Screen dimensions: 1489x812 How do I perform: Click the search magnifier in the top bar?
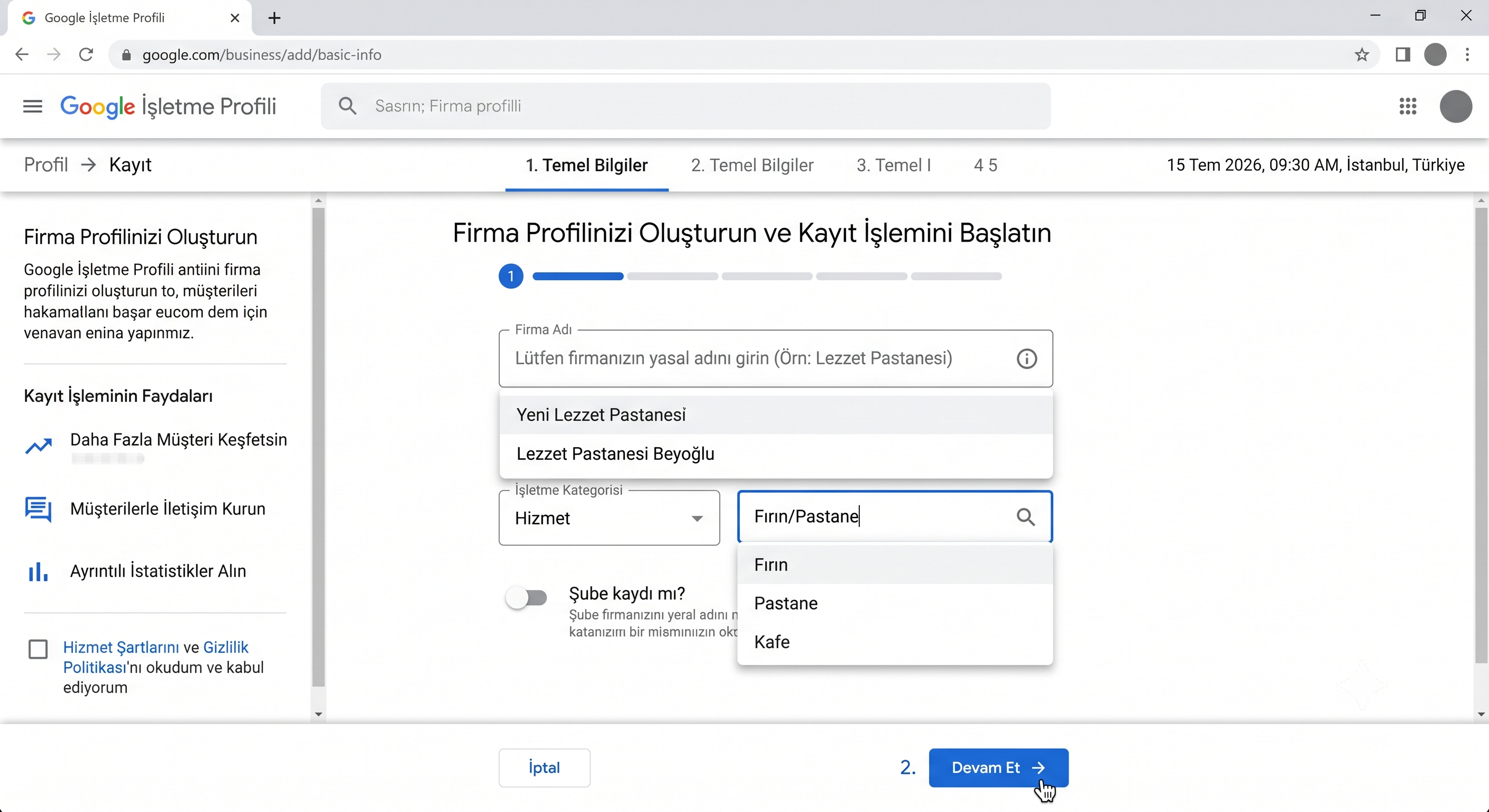click(x=347, y=106)
